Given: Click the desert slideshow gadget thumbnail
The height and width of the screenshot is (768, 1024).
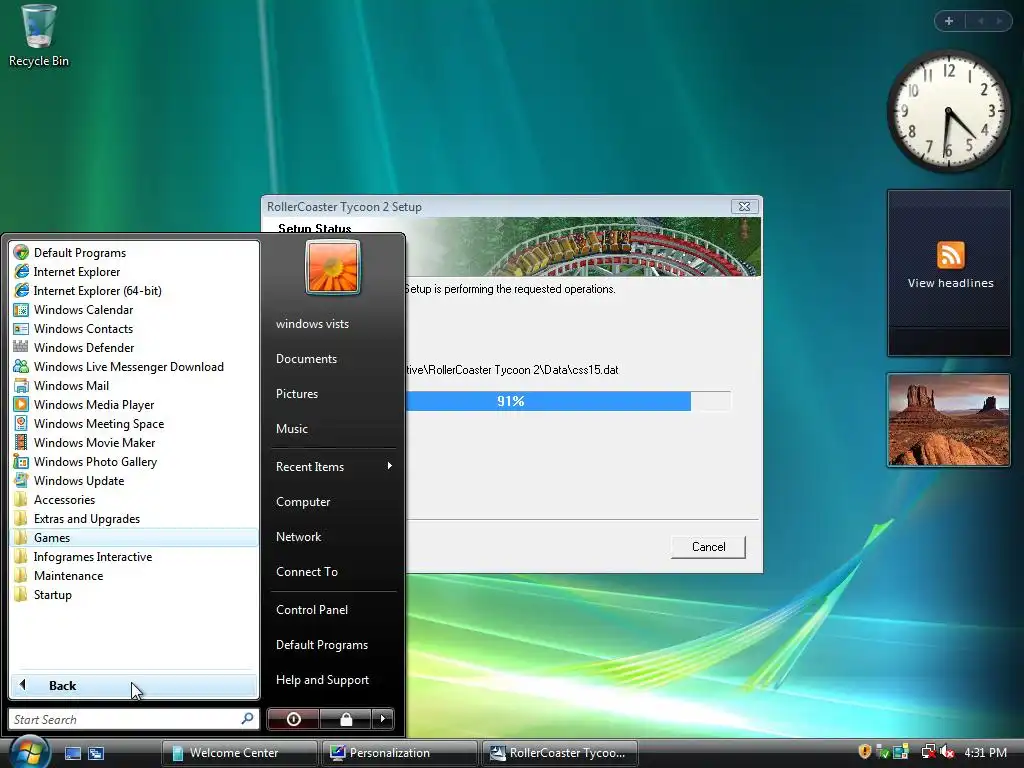Looking at the screenshot, I should coord(948,420).
